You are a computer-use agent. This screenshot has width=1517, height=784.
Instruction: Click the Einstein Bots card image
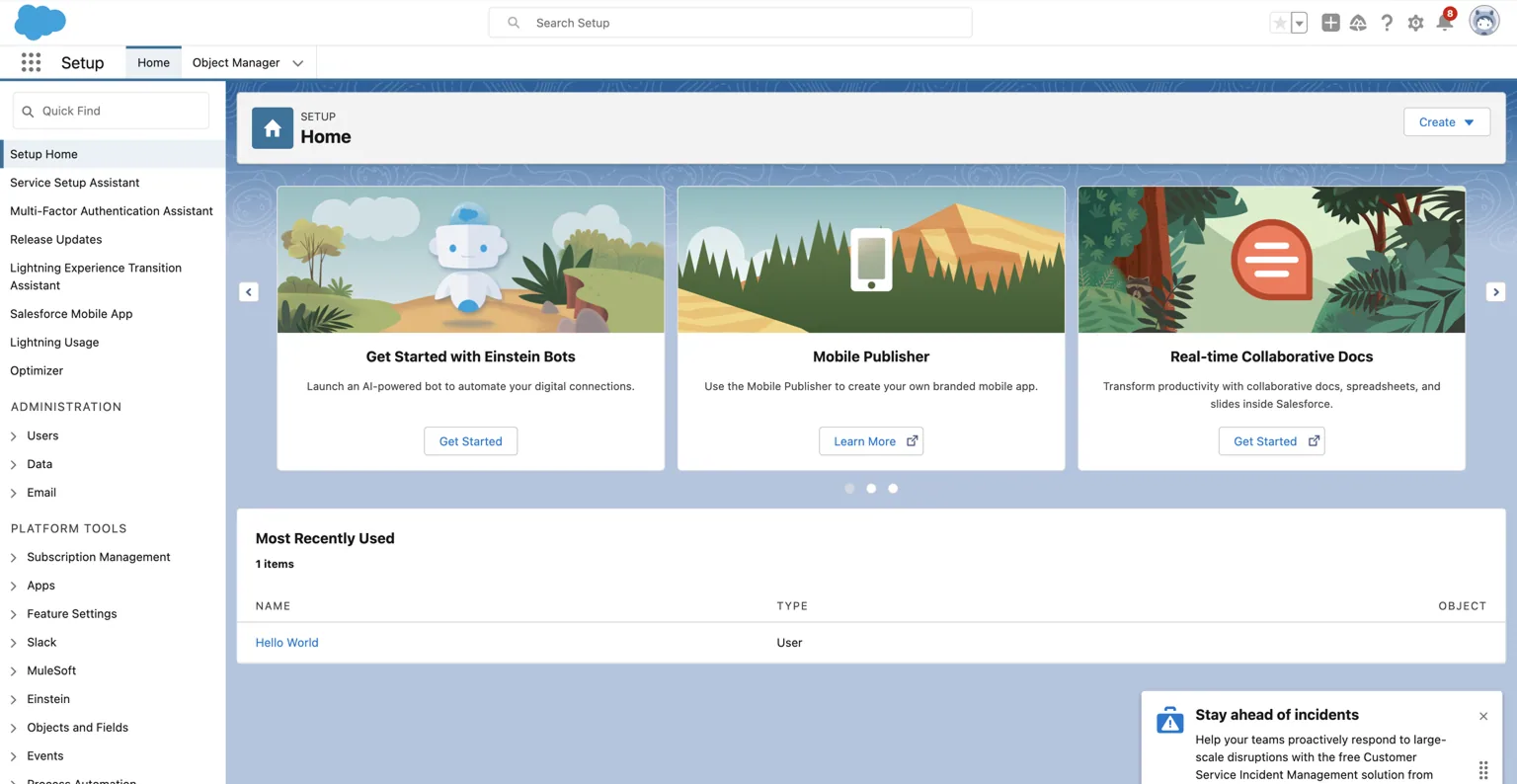tap(470, 260)
